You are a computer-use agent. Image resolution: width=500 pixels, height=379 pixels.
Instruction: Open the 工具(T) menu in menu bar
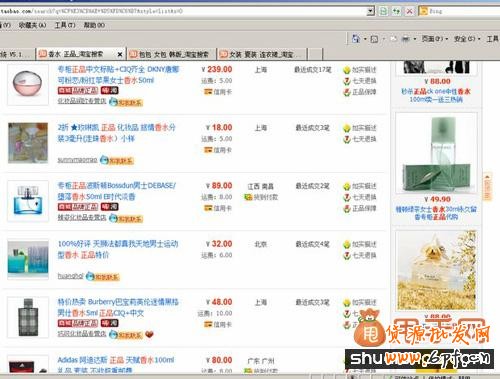[x=65, y=25]
